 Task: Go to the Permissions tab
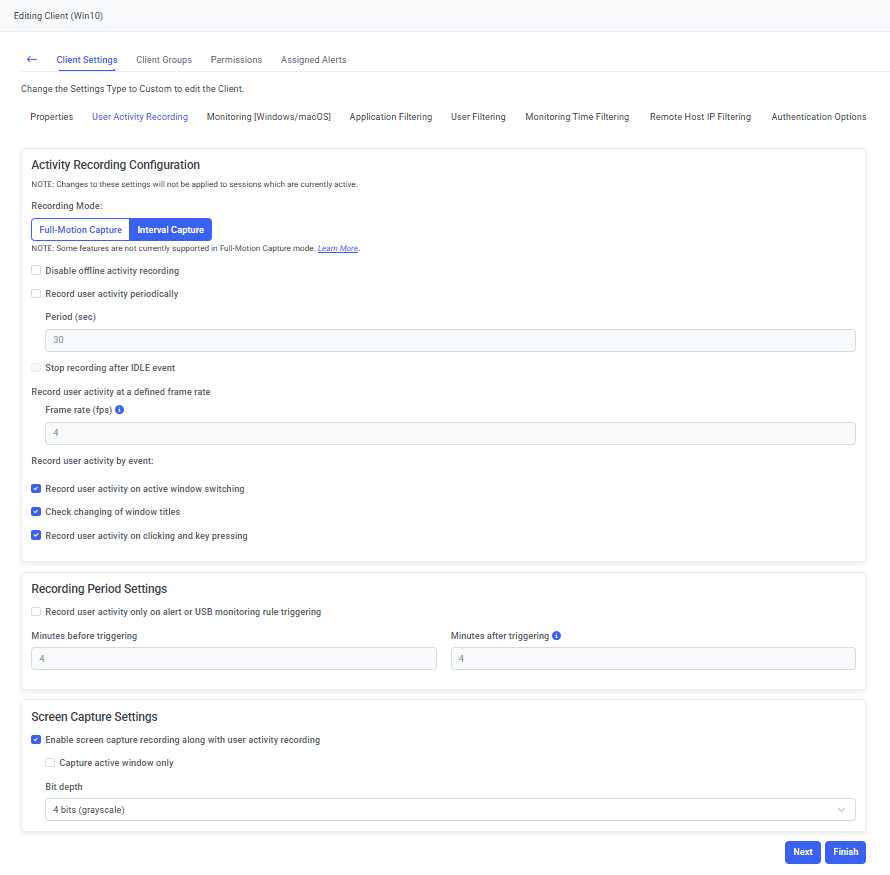pyautogui.click(x=236, y=60)
